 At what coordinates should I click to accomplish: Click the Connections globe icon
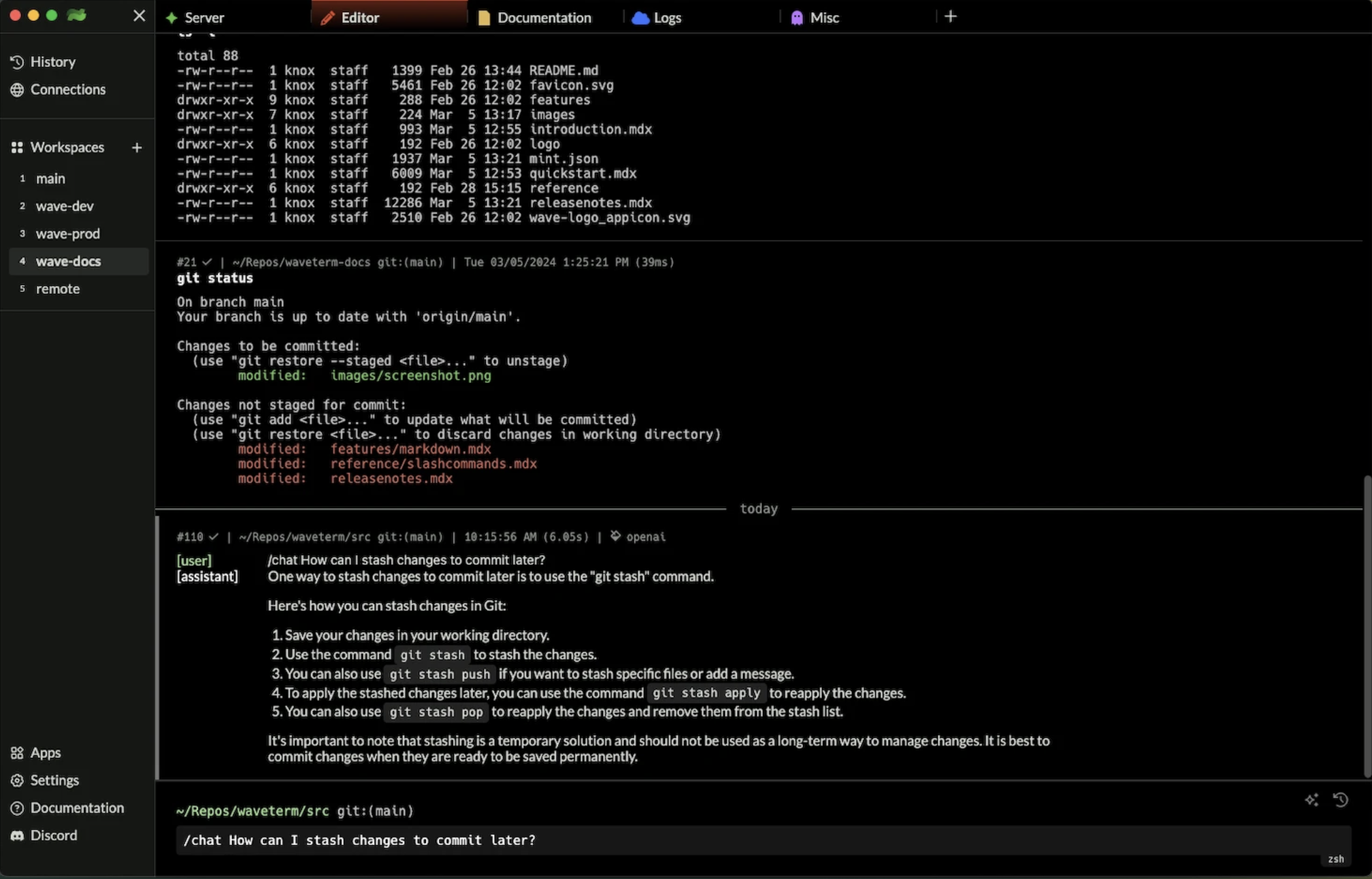17,90
